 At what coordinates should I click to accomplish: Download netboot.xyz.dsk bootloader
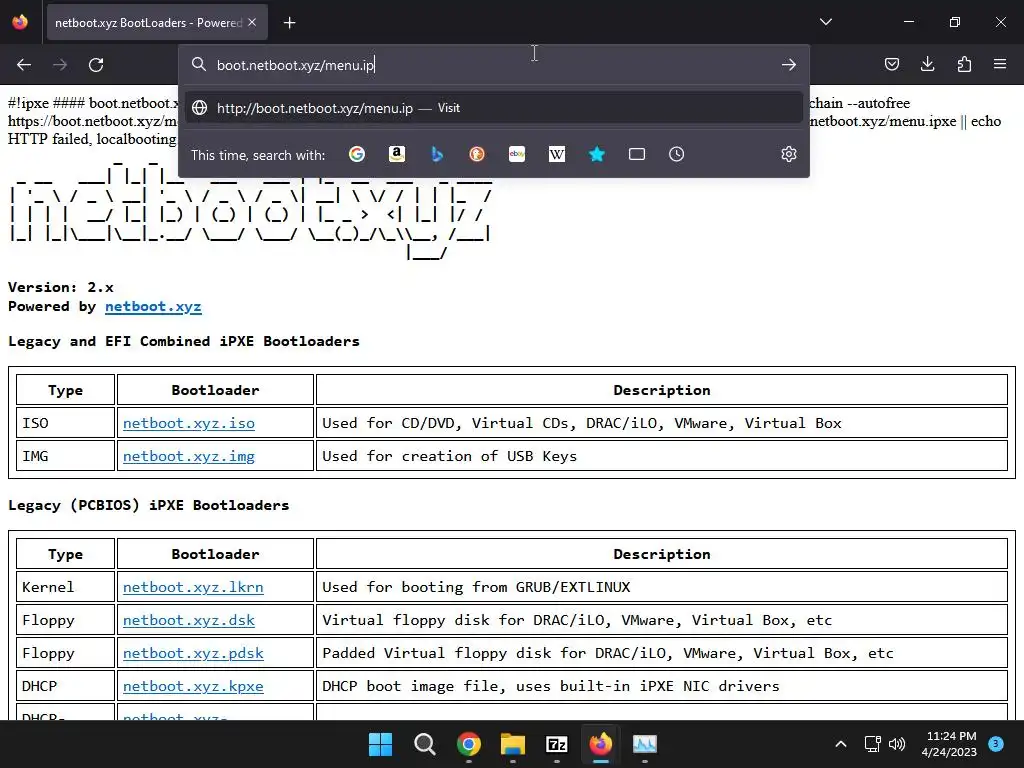(x=189, y=620)
